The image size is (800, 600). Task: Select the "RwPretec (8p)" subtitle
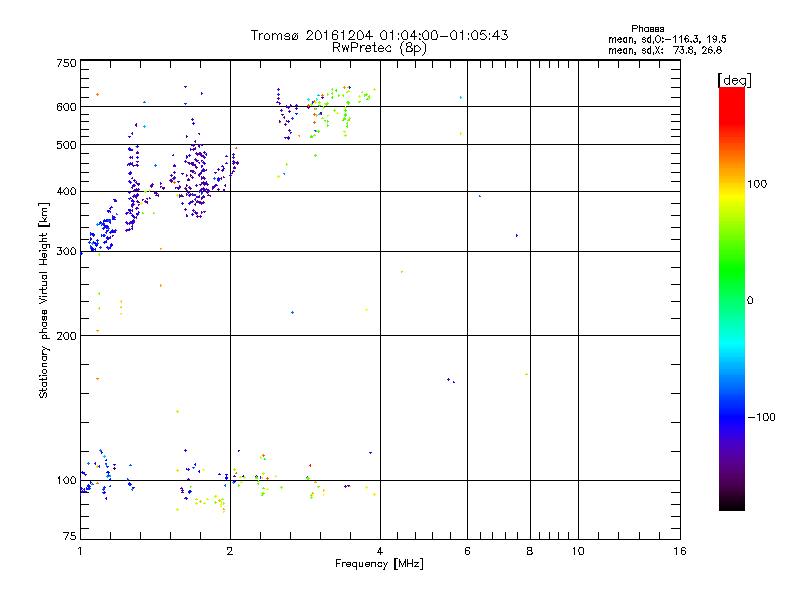pos(379,48)
